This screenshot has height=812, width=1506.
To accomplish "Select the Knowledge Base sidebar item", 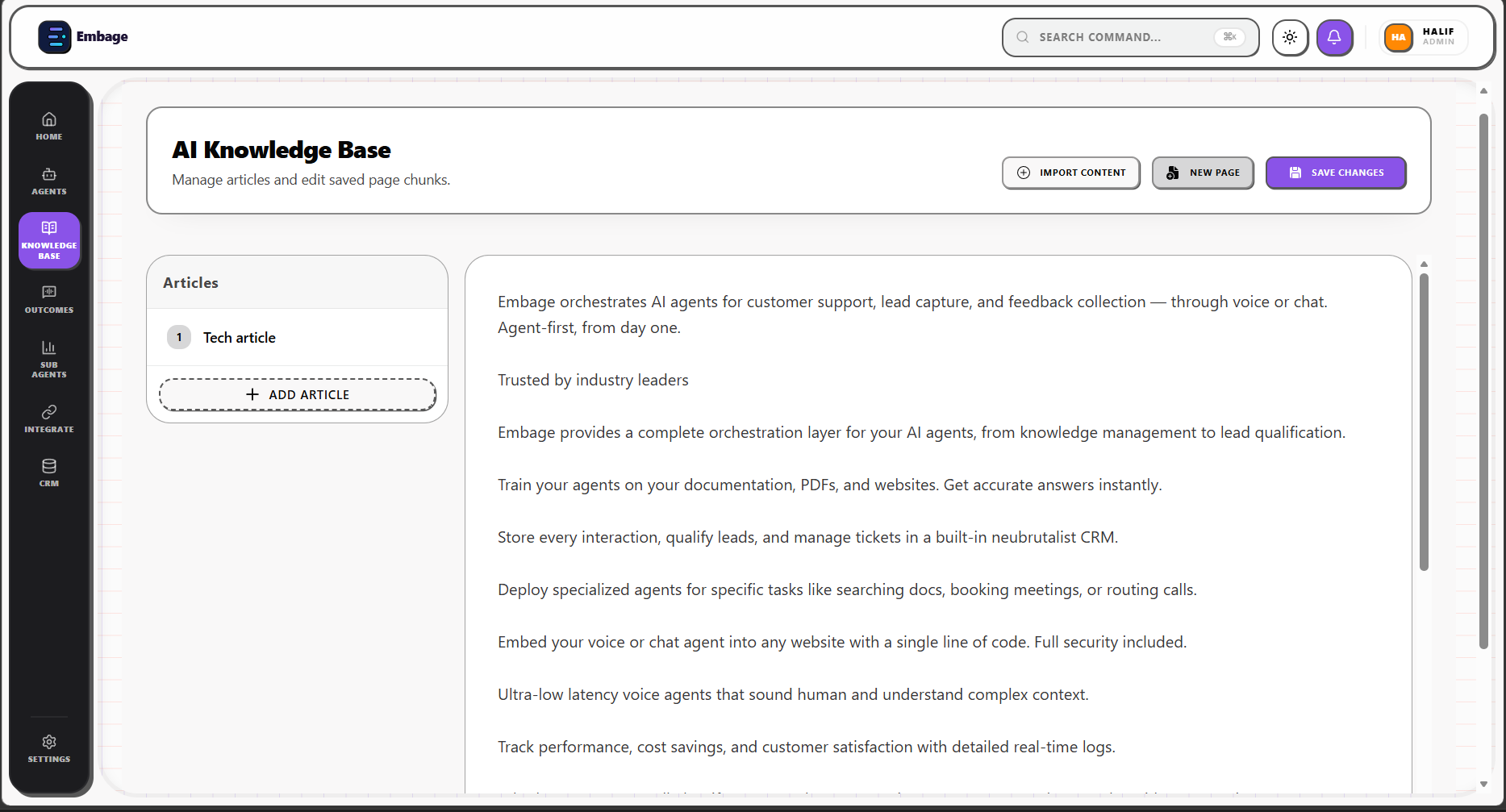I will click(x=49, y=240).
